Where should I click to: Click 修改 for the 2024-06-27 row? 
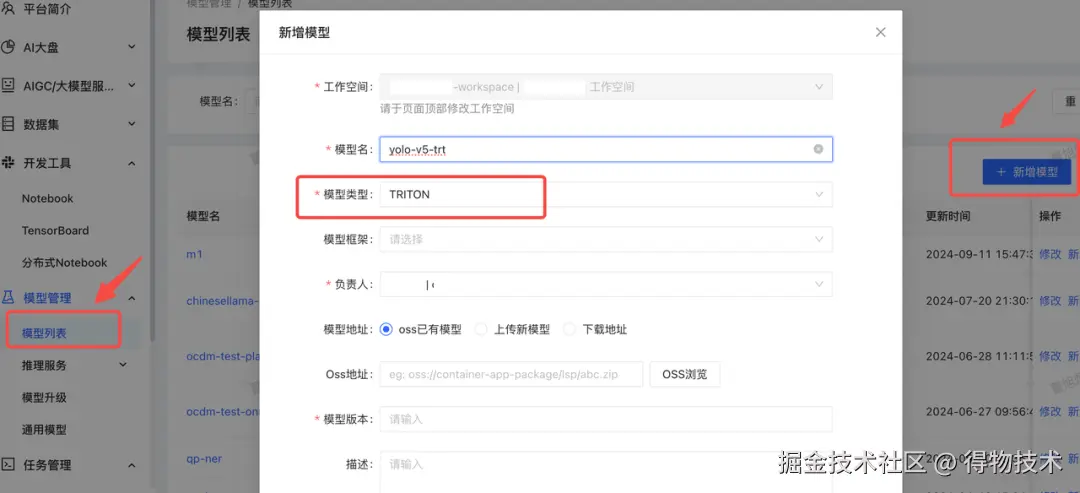click(x=1050, y=412)
